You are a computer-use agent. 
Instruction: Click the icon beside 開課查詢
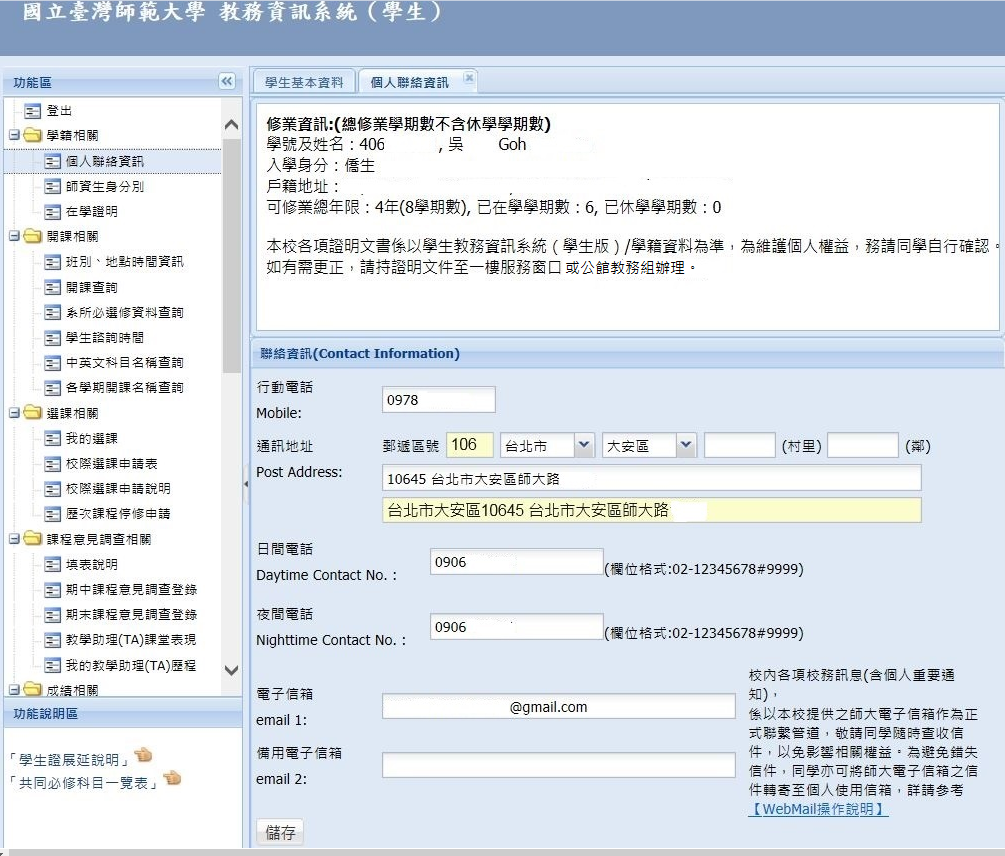point(53,287)
